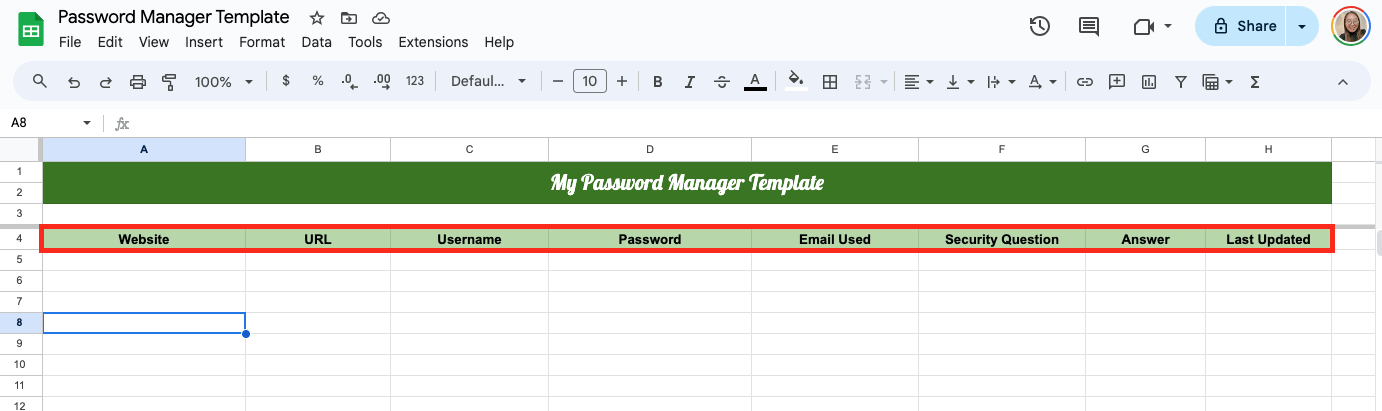Open the Functions sigma icon

coord(1255,82)
